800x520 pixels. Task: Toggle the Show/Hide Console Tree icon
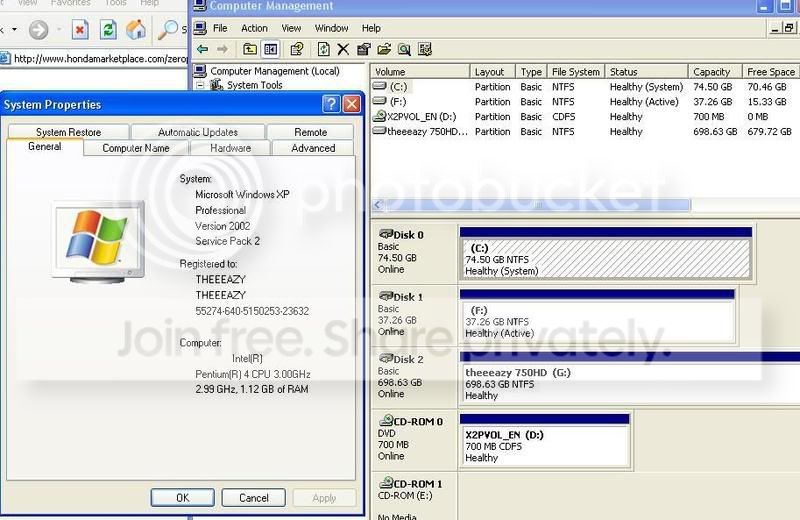click(270, 49)
